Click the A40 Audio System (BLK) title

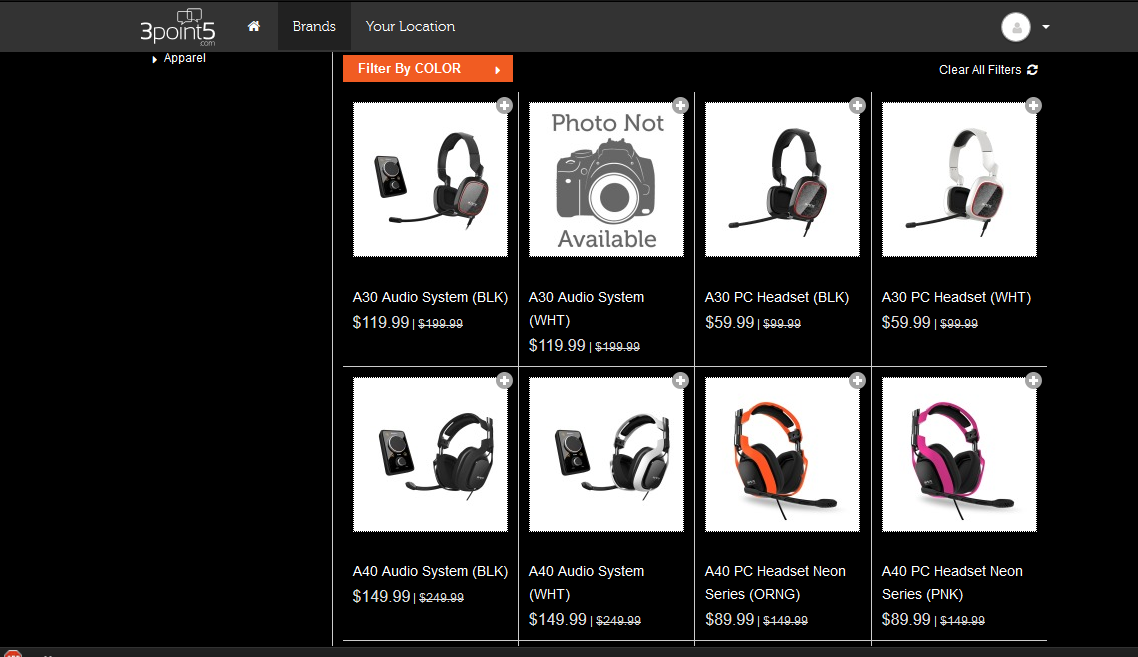(x=430, y=572)
